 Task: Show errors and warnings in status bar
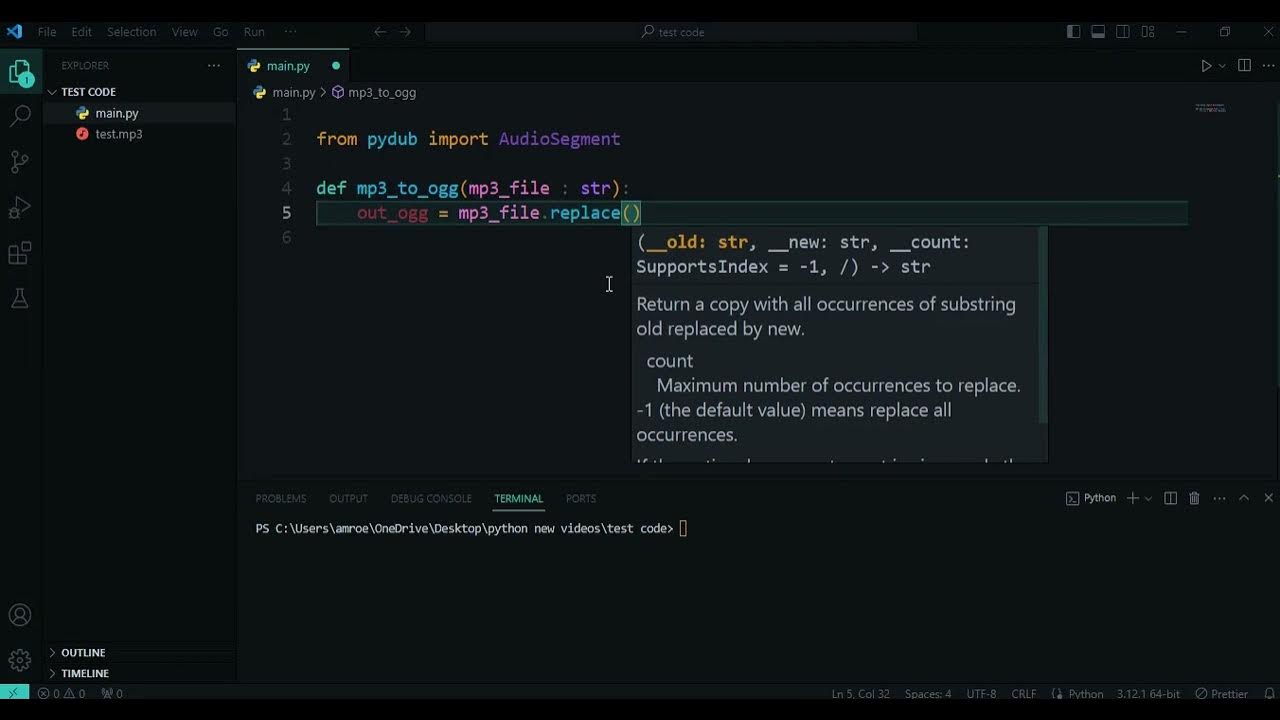coord(61,693)
